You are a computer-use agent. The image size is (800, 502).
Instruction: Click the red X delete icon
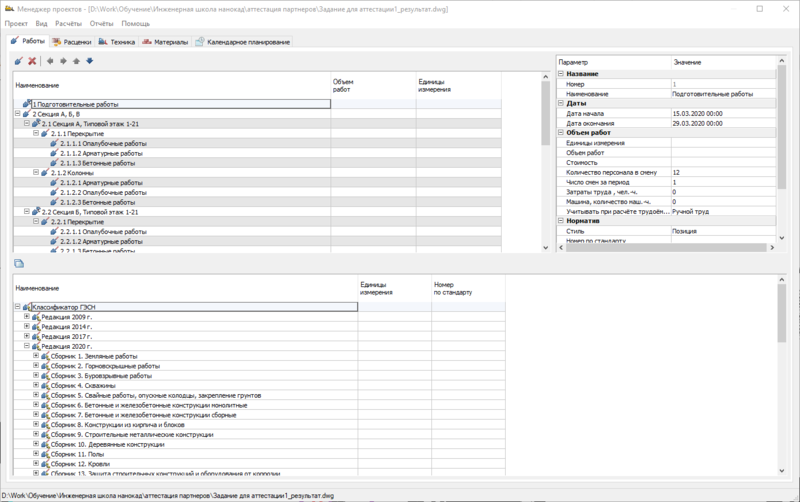pyautogui.click(x=32, y=61)
